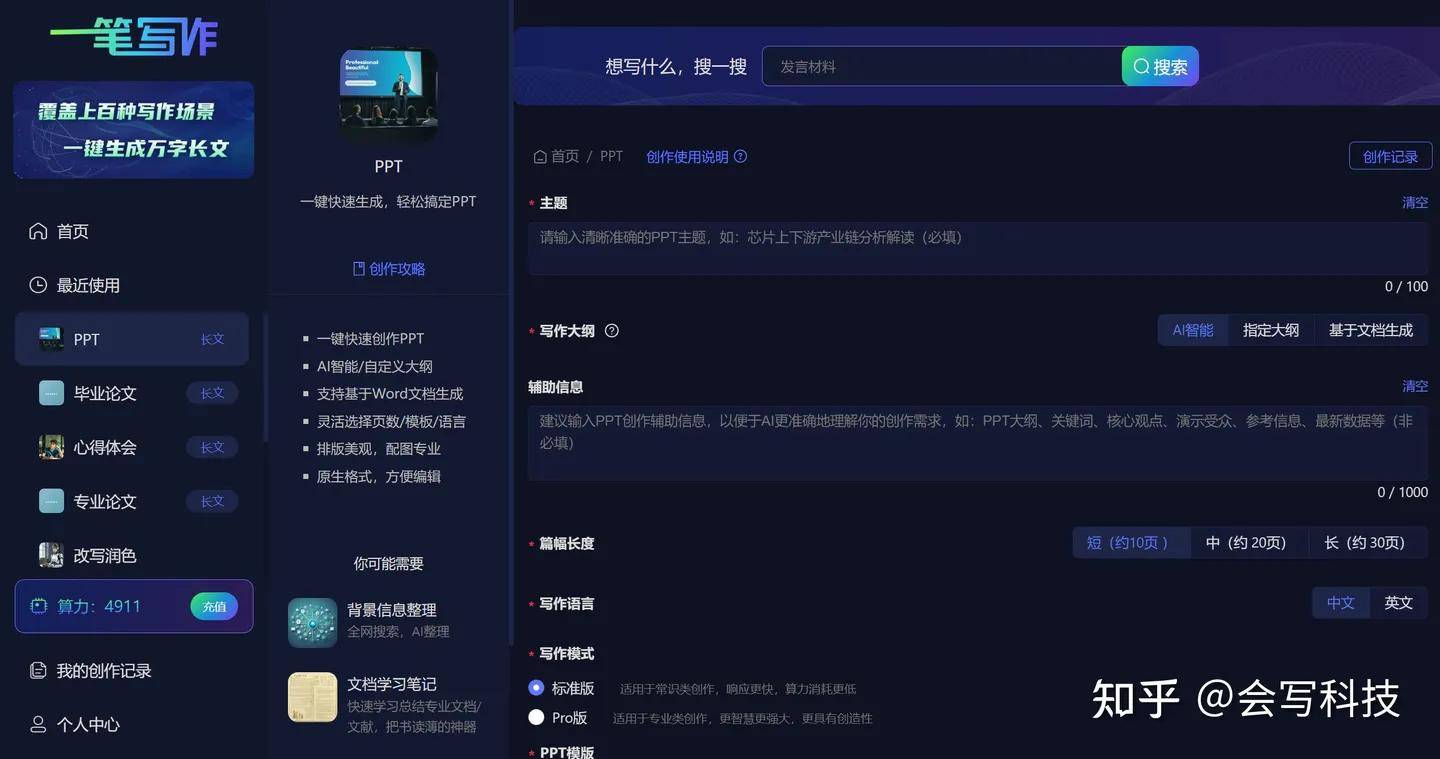Viewport: 1440px width, 759px height.
Task: Click the 搜索 button
Action: coord(1160,67)
